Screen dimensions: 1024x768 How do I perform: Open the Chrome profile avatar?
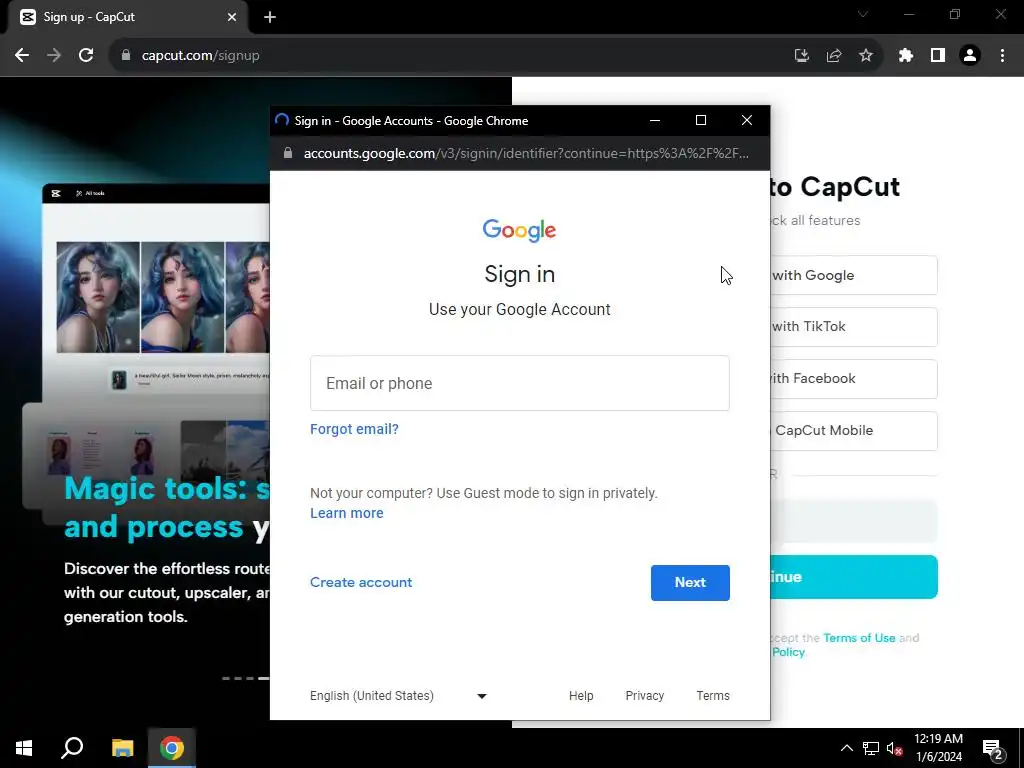click(970, 56)
